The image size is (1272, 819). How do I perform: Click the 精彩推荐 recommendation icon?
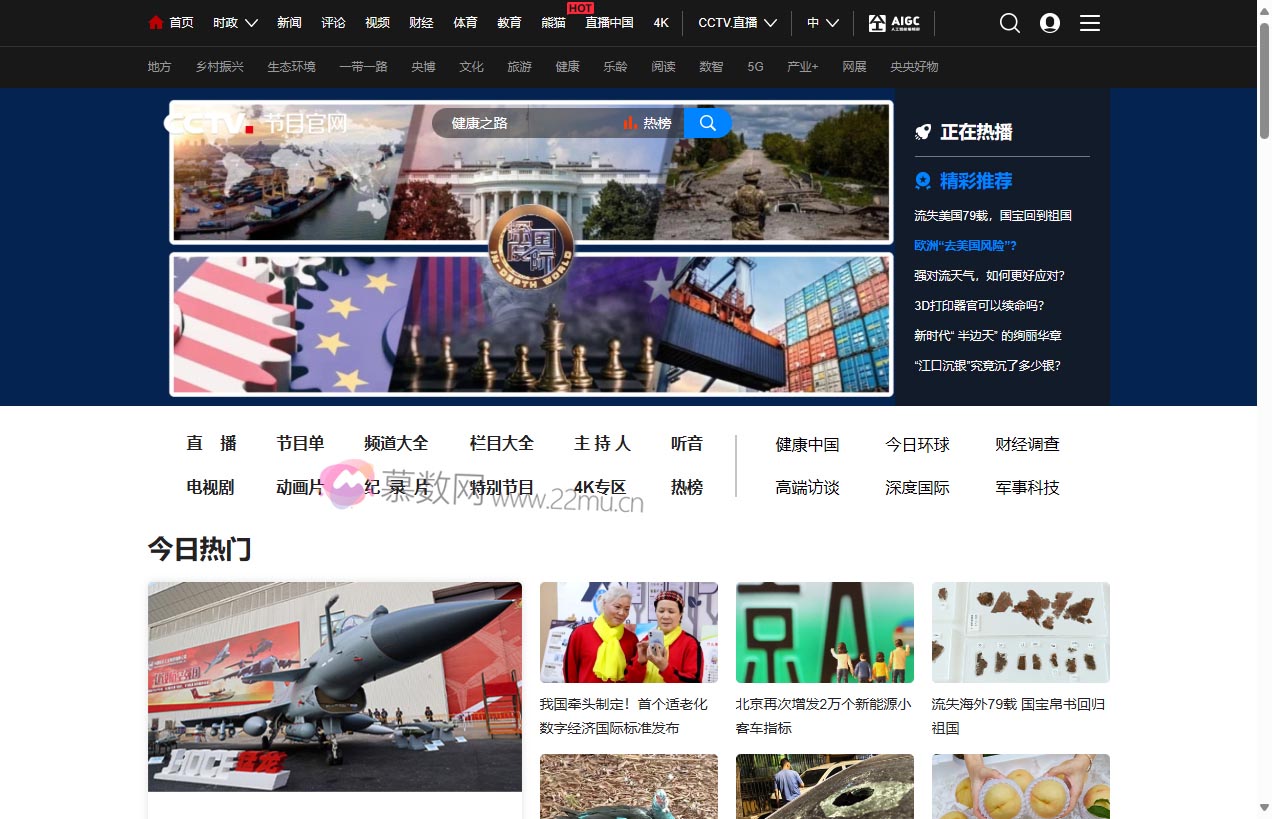click(921, 181)
